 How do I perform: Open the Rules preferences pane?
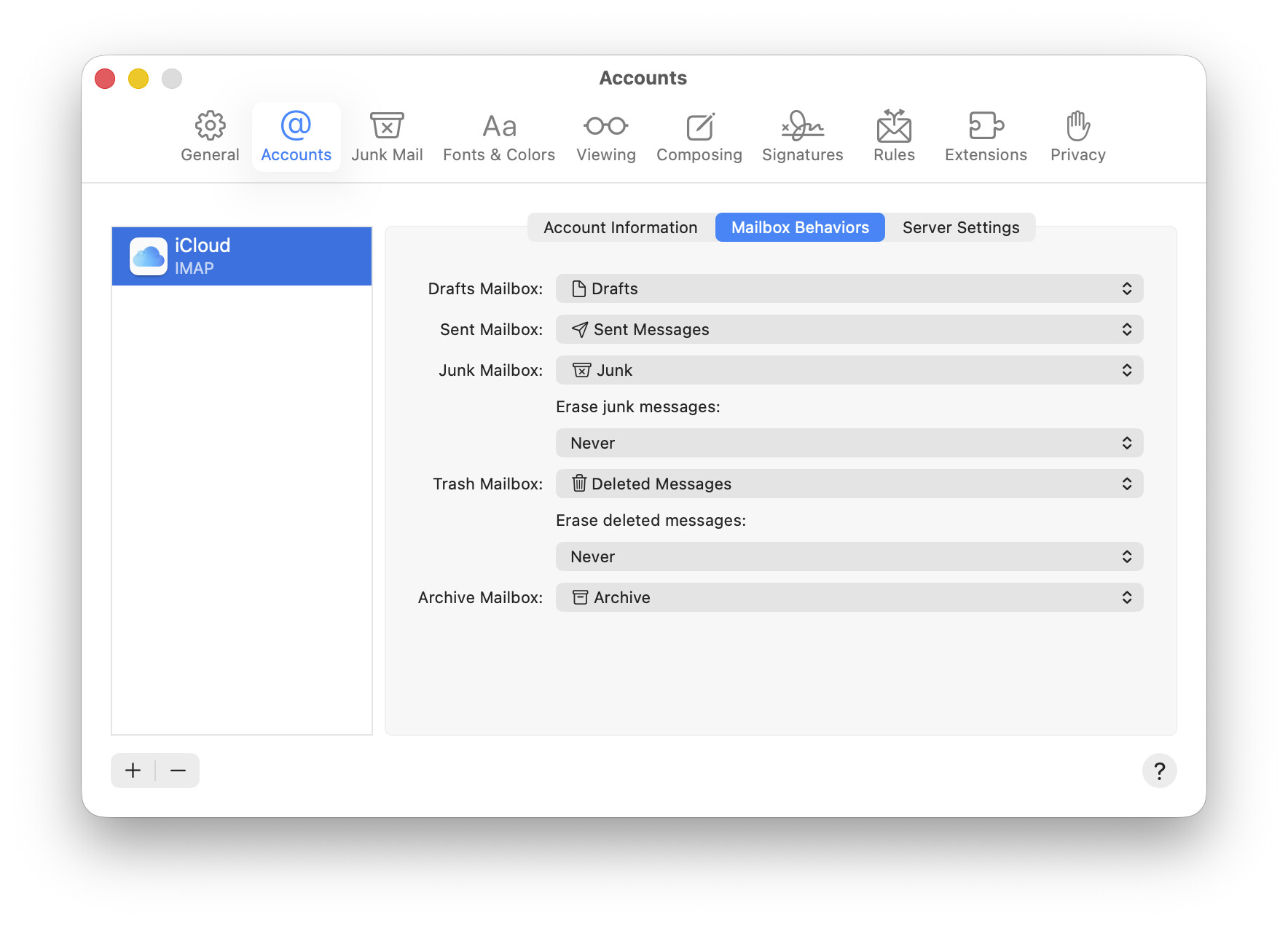click(x=894, y=137)
